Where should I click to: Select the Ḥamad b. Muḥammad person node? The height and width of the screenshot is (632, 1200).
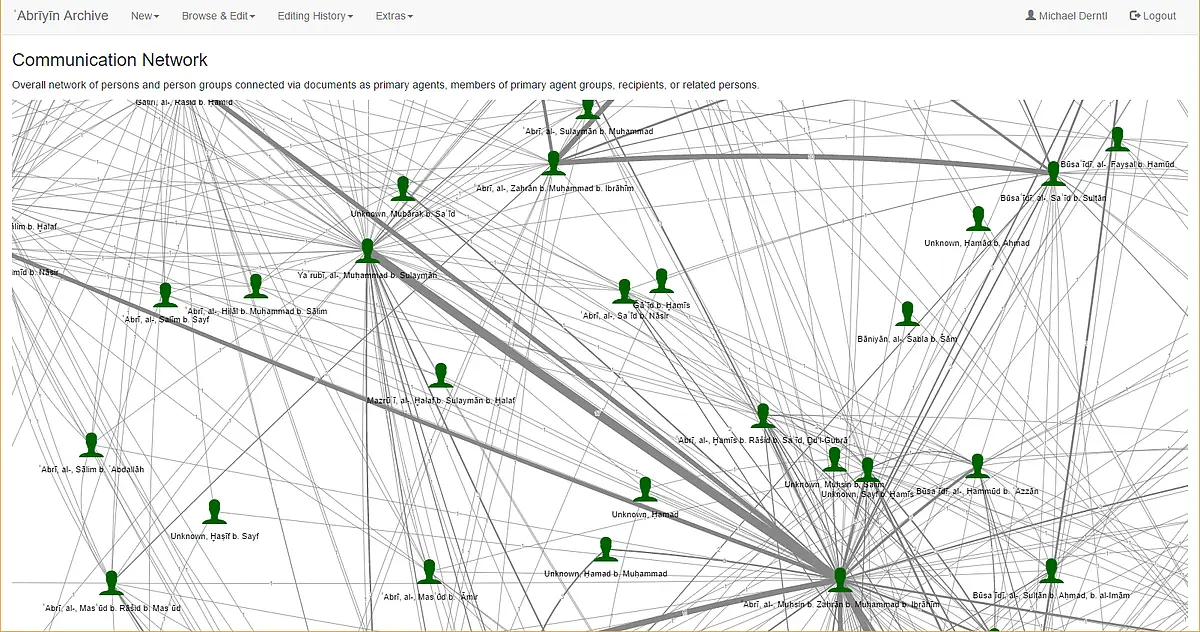tap(605, 550)
